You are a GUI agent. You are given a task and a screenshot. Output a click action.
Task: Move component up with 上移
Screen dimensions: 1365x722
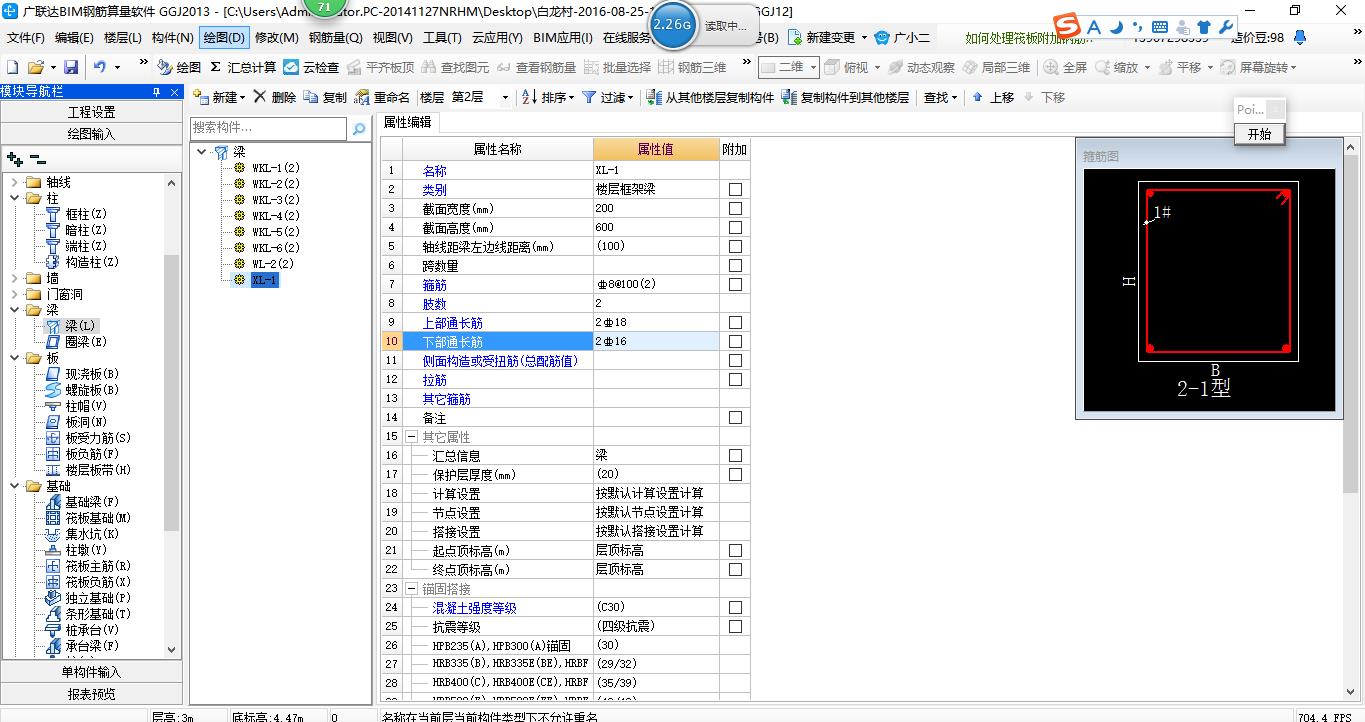pos(992,97)
